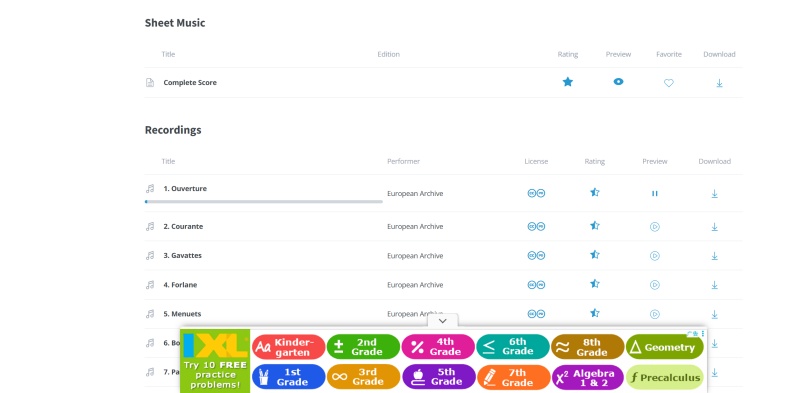Open the 1. Ouverture track title
This screenshot has height=393, width=800.
coord(185,189)
